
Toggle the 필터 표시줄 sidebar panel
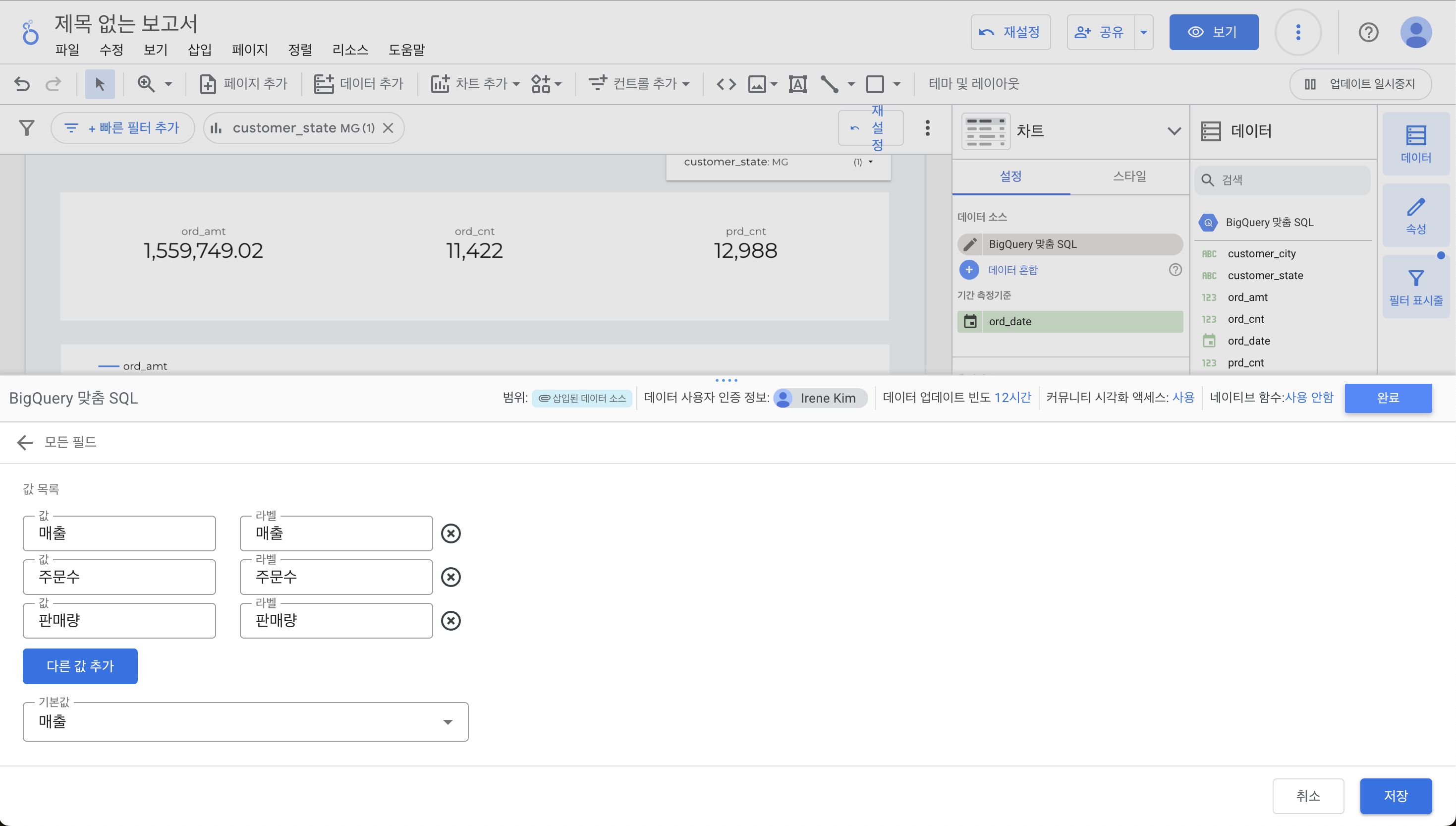1416,287
